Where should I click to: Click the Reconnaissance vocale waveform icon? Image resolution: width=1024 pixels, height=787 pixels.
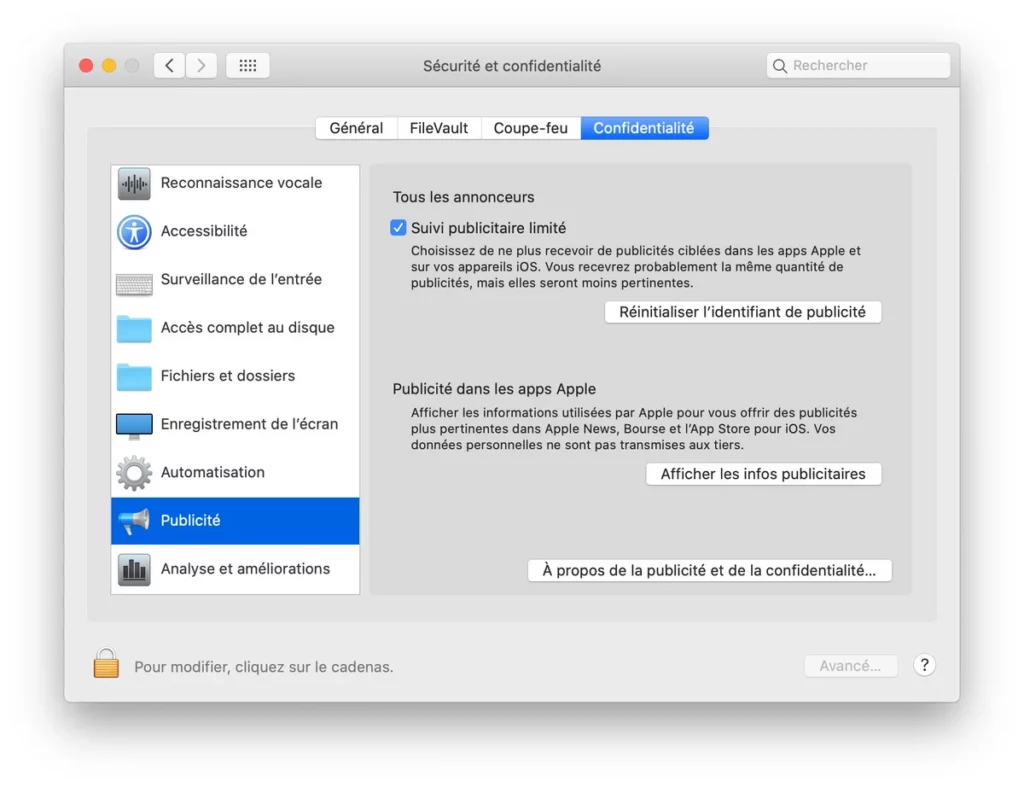coord(134,184)
